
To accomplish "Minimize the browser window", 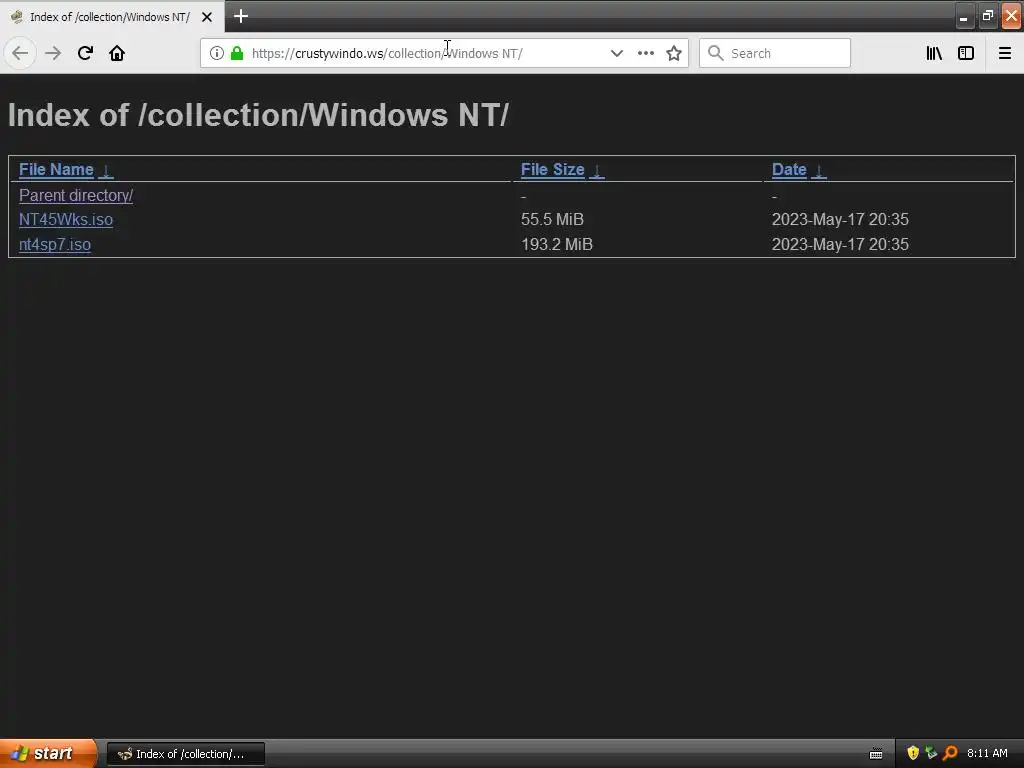I will 963,16.
